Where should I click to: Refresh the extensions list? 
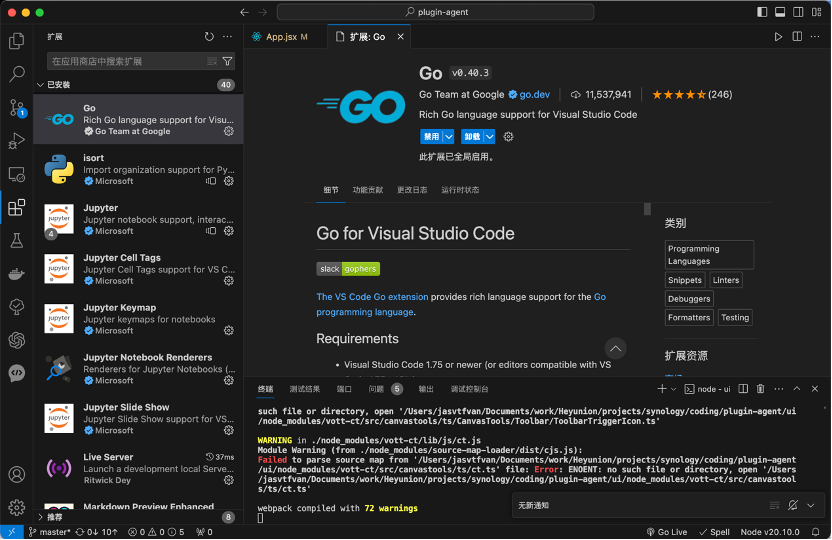coord(209,37)
